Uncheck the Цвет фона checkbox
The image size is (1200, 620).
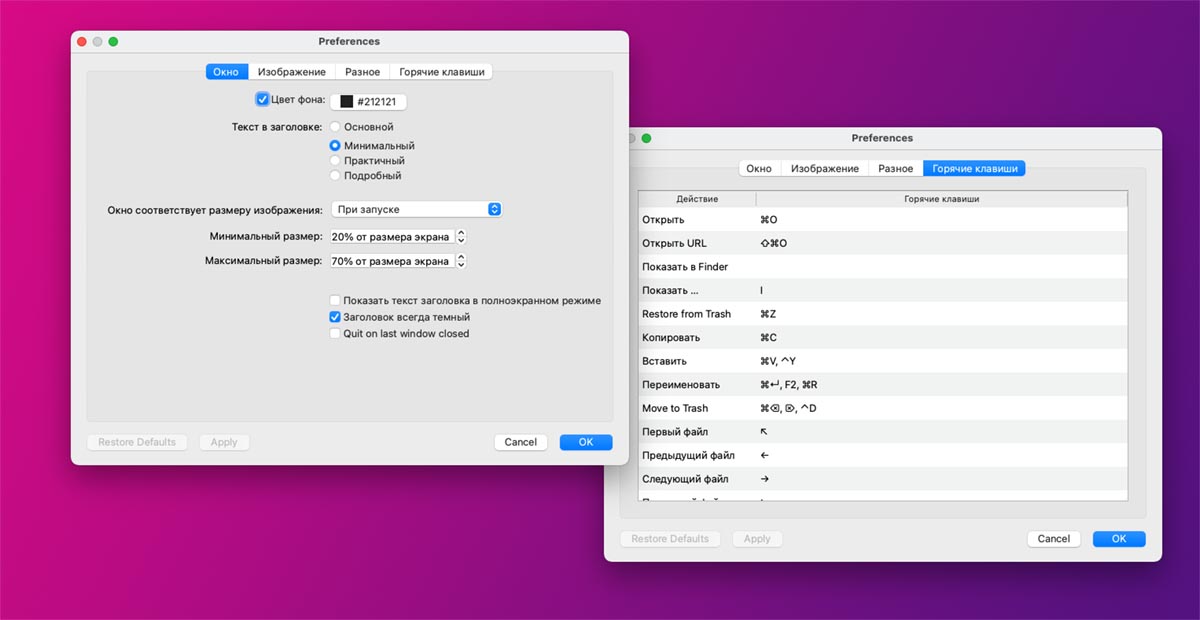coord(263,99)
